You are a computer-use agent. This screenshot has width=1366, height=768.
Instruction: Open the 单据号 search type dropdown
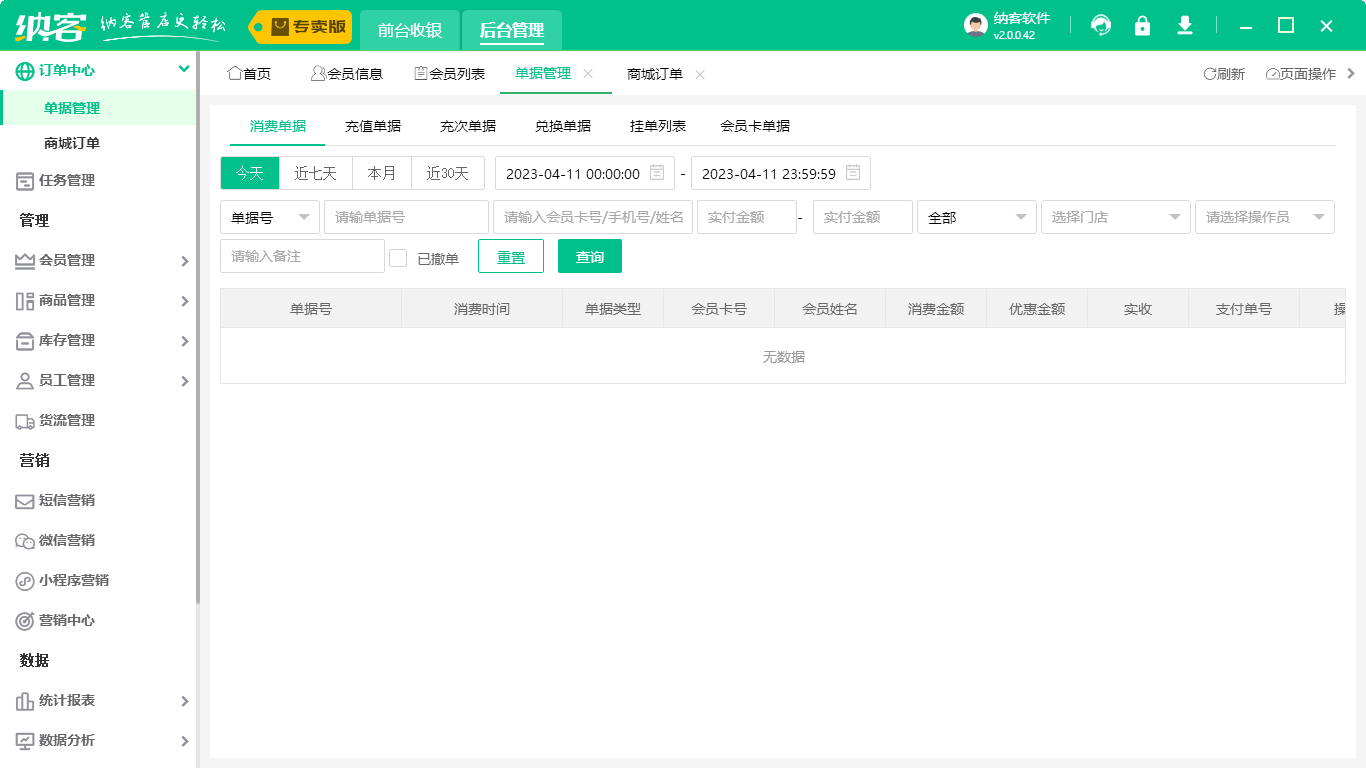[x=269, y=217]
